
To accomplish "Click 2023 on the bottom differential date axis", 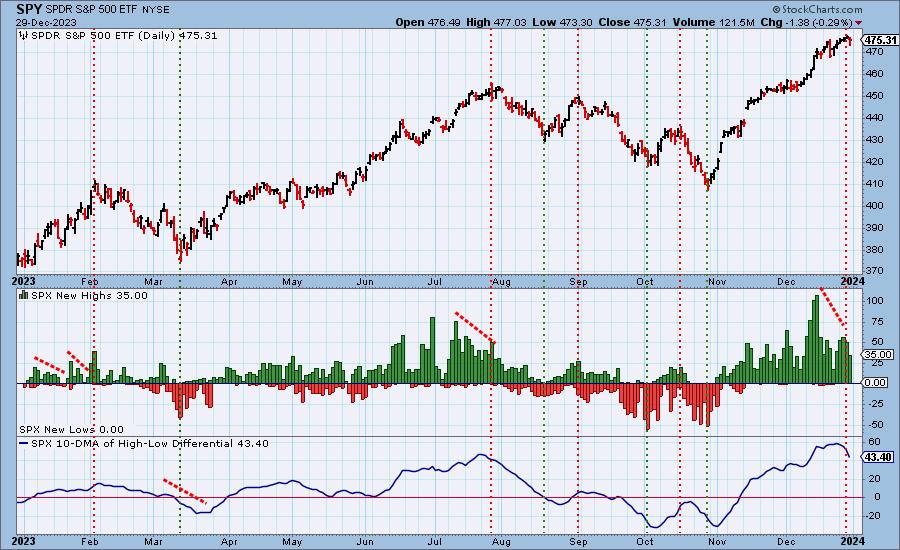I will coord(23,541).
